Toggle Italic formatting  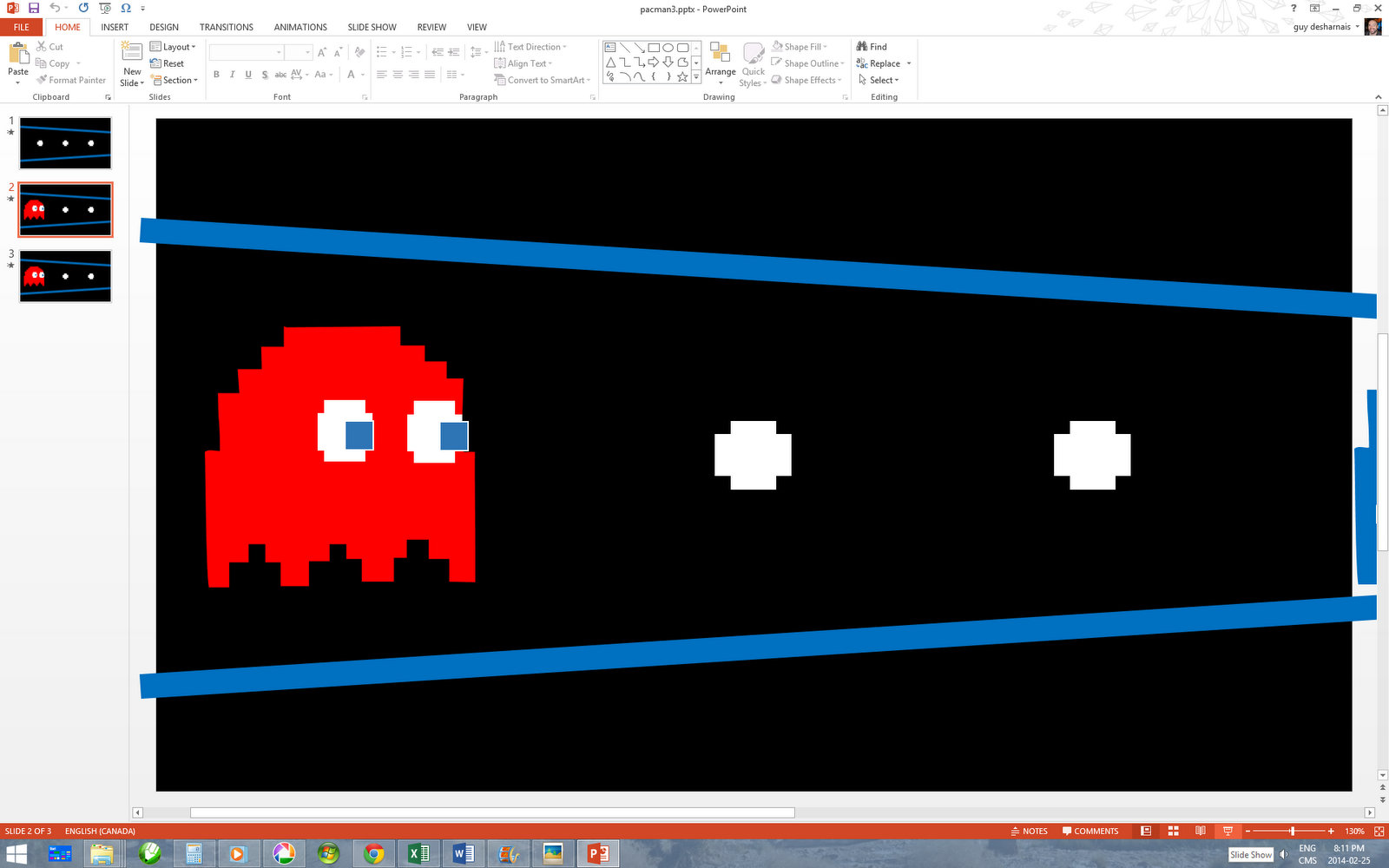[x=232, y=75]
